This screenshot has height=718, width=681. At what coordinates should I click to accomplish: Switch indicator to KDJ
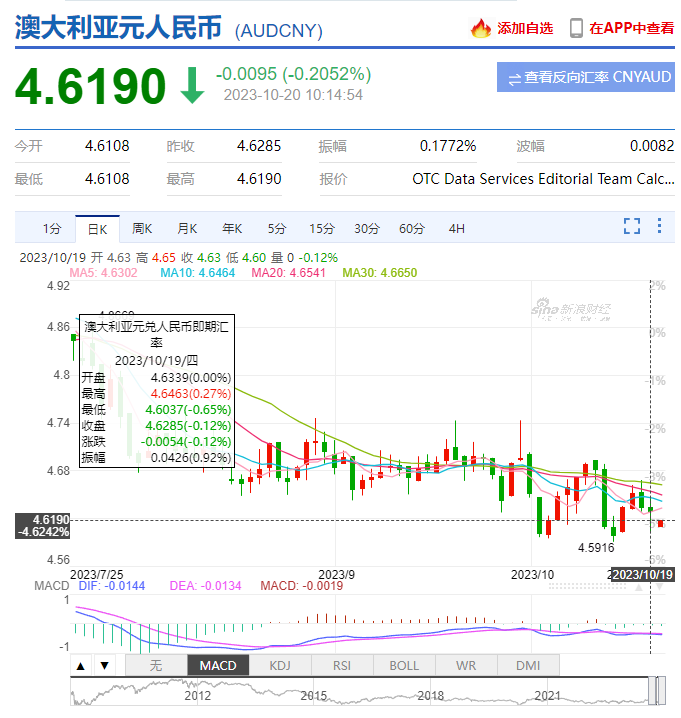[x=280, y=665]
